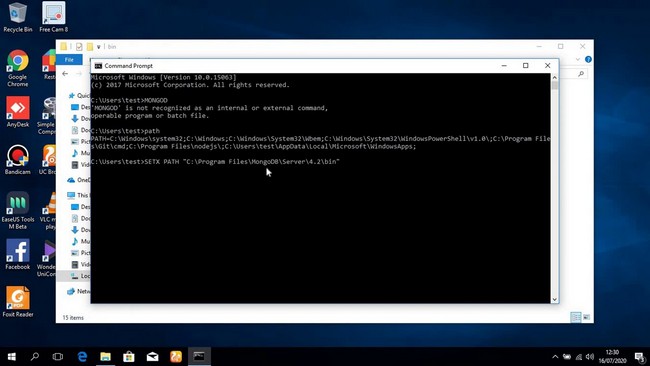Click Command Prompt scrollbar down arrow
Screen dimensions: 650x366
554,299
